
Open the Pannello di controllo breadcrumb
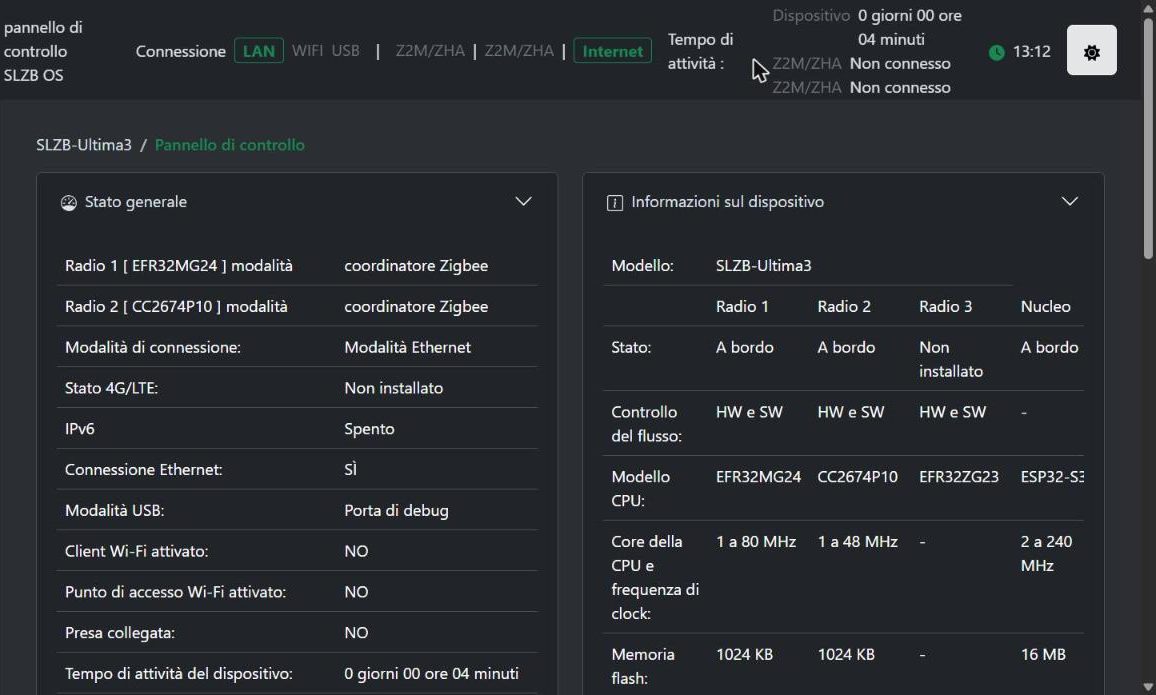point(229,144)
